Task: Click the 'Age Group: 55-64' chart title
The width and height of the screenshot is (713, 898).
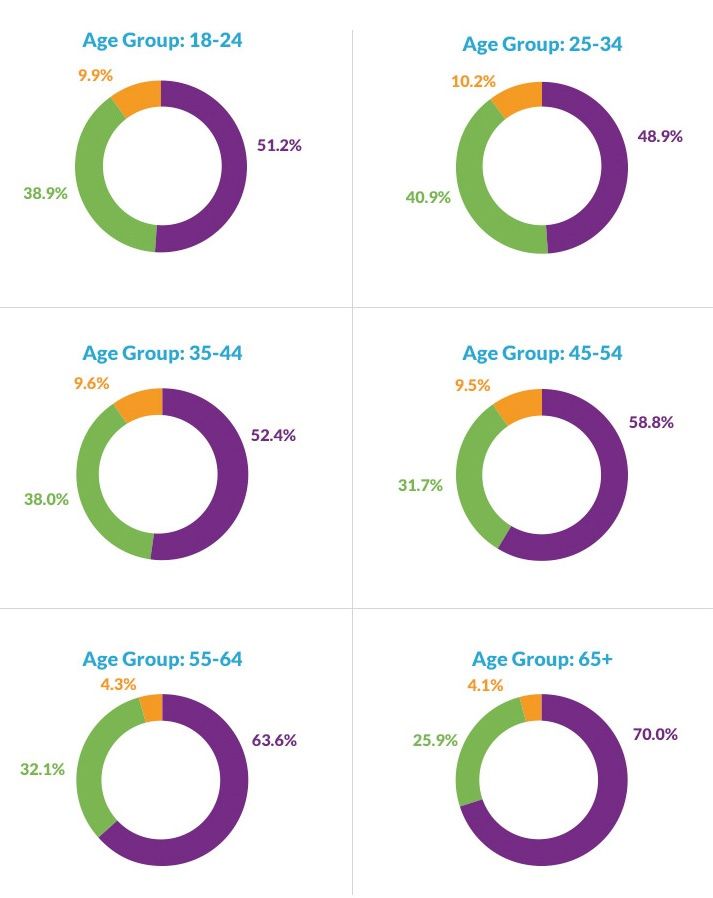Action: pos(162,659)
